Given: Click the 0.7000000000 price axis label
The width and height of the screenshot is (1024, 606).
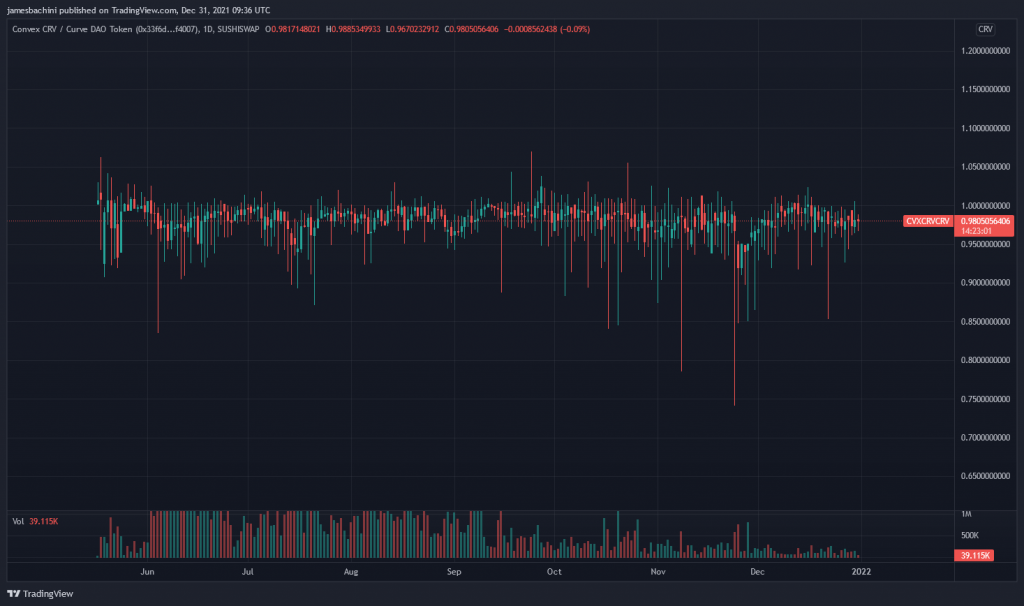Looking at the screenshot, I should (985, 438).
